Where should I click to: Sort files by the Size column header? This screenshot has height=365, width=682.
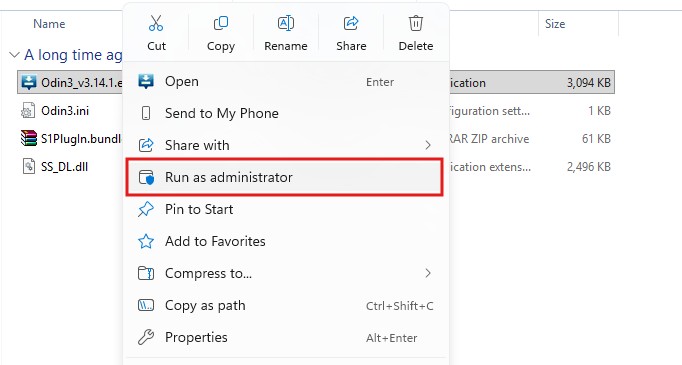pos(555,24)
